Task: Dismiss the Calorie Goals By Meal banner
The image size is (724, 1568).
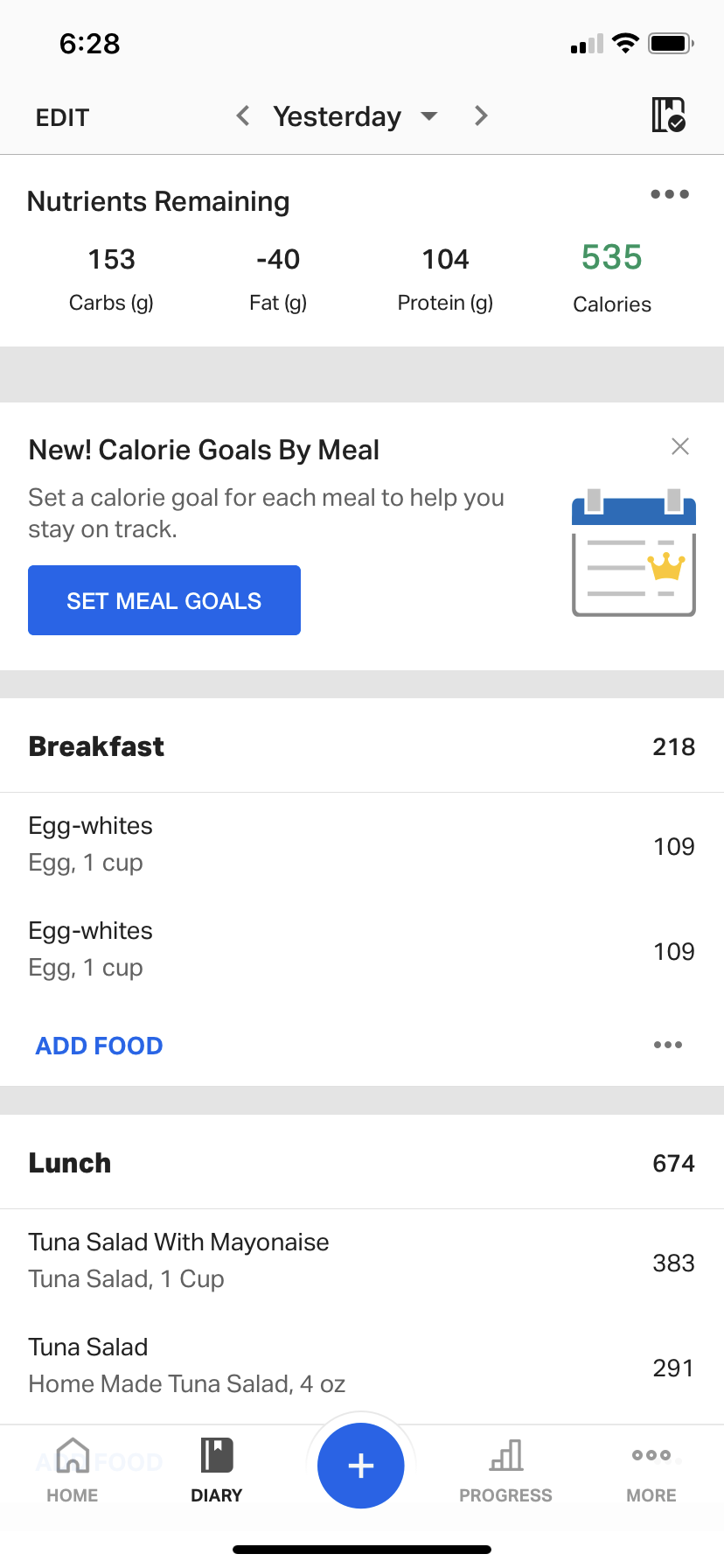Action: [680, 446]
